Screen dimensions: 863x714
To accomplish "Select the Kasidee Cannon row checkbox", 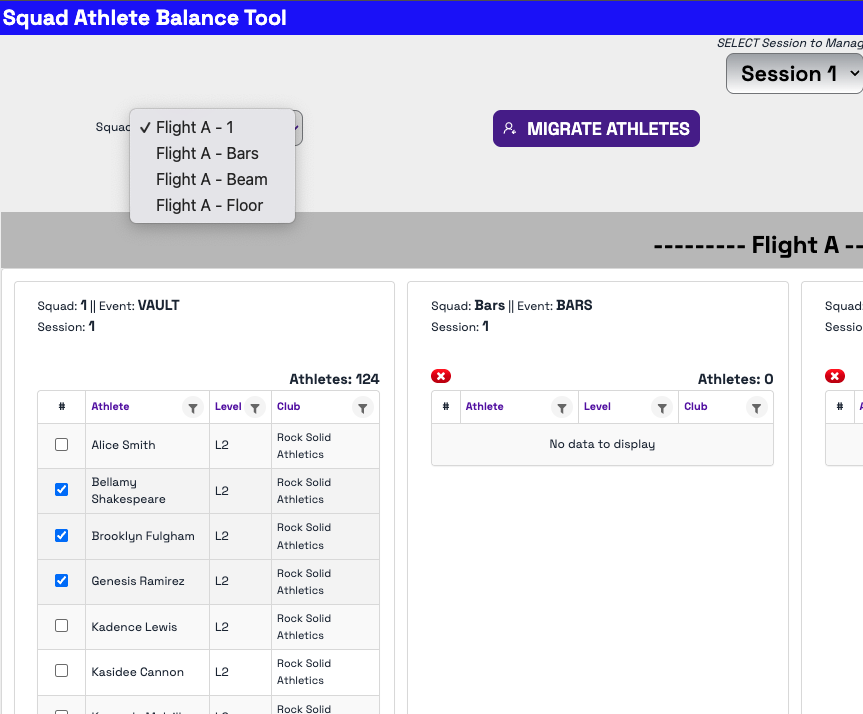I will tap(62, 671).
